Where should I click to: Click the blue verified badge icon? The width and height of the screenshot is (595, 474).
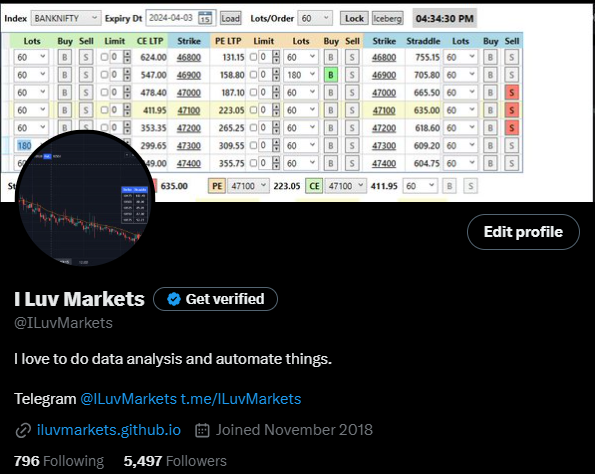(174, 299)
